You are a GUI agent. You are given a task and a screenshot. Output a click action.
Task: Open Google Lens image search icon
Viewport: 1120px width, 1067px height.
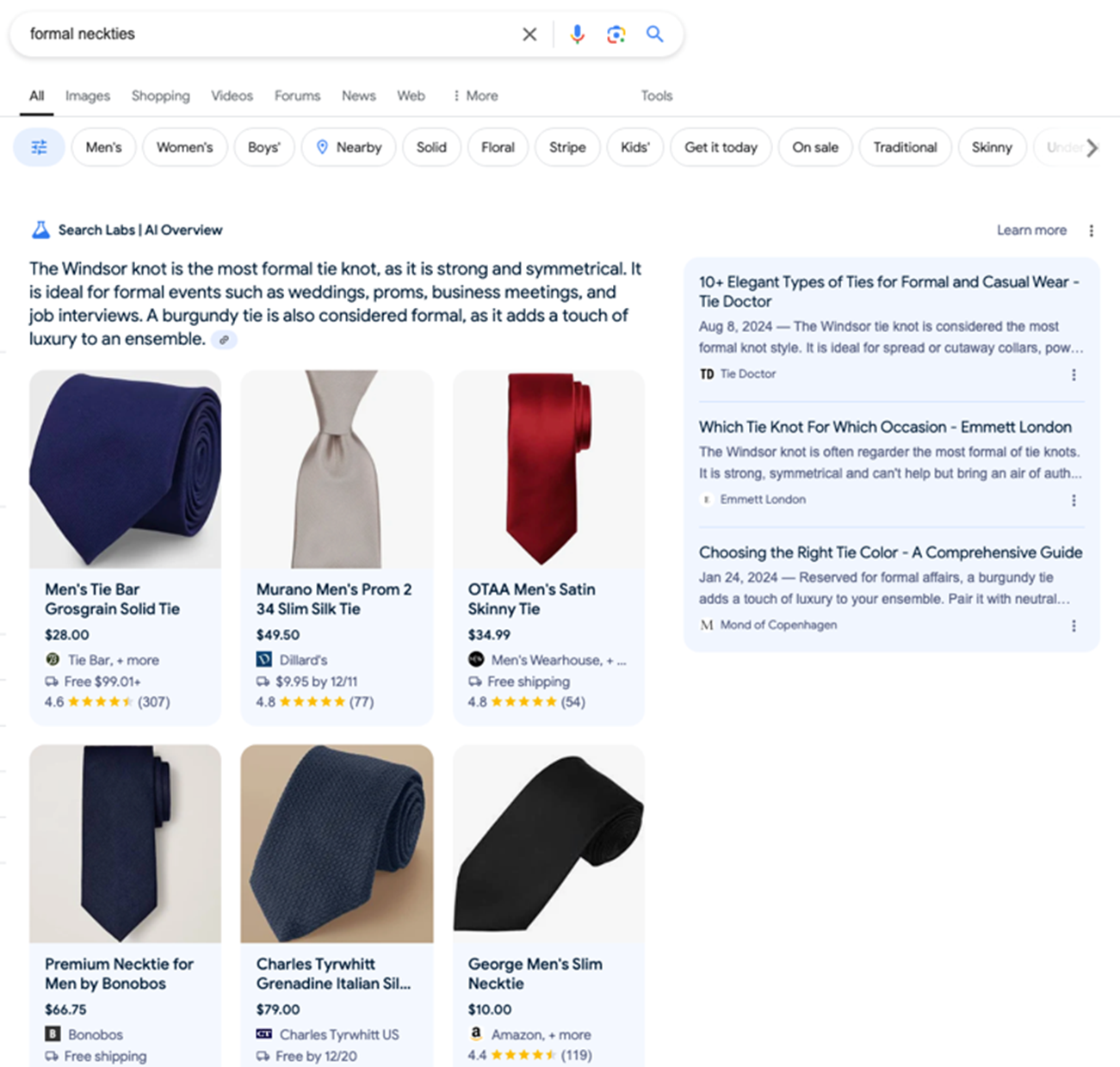click(x=616, y=34)
